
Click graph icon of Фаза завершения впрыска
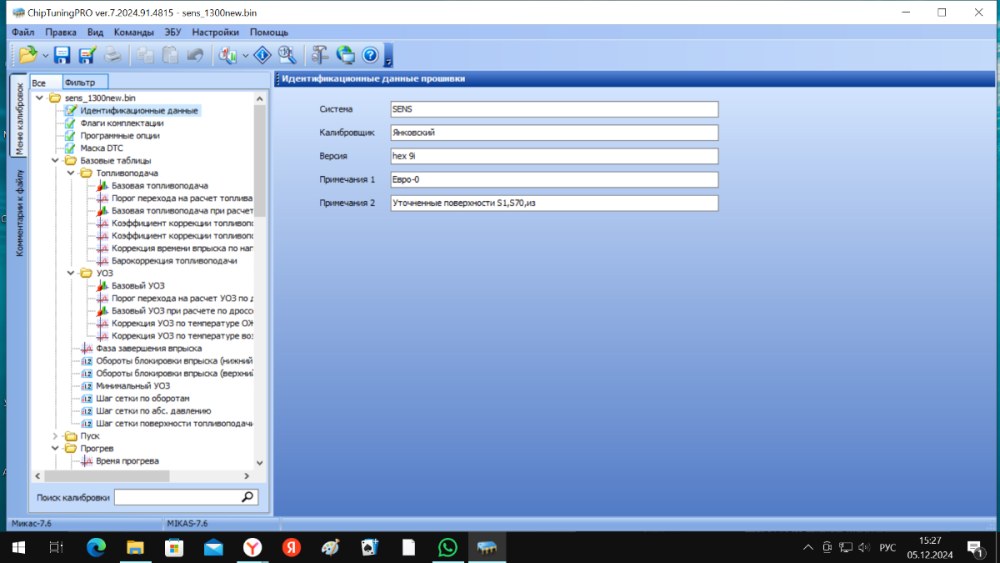(87, 348)
